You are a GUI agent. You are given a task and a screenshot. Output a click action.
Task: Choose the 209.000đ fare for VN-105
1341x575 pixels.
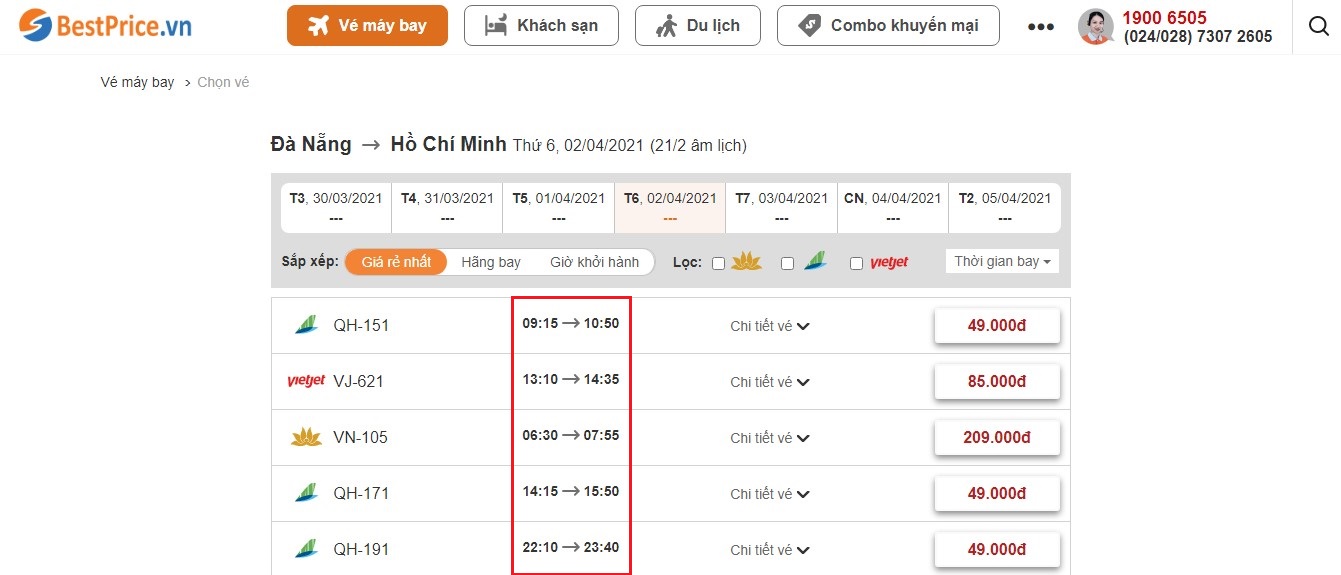tap(997, 438)
